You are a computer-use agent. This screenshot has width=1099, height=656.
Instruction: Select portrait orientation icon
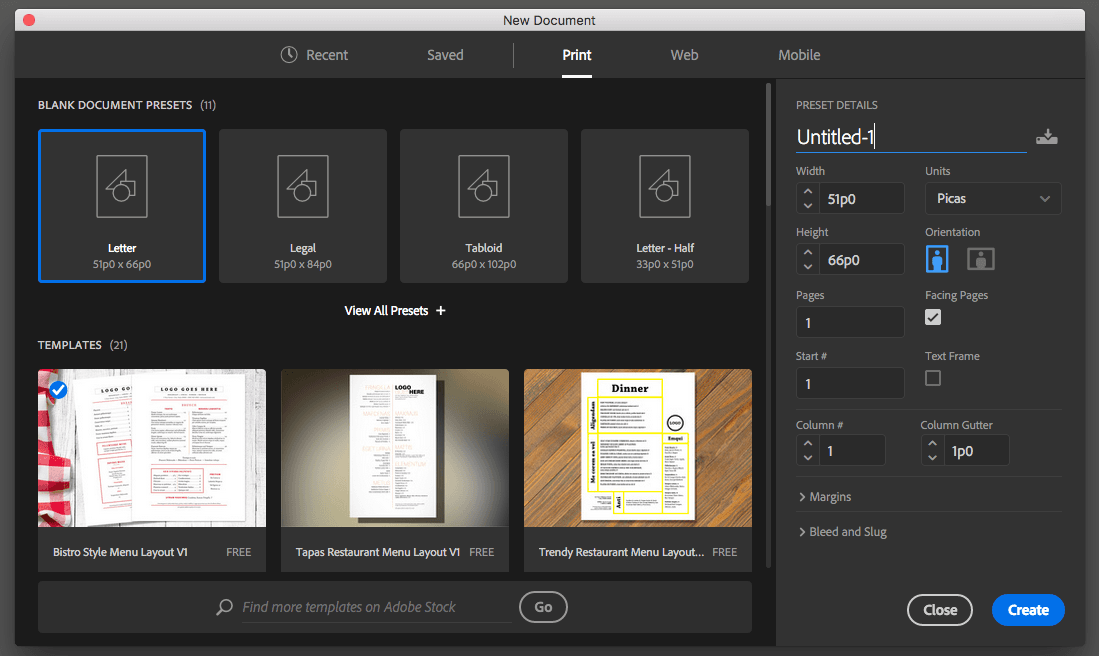coord(937,260)
